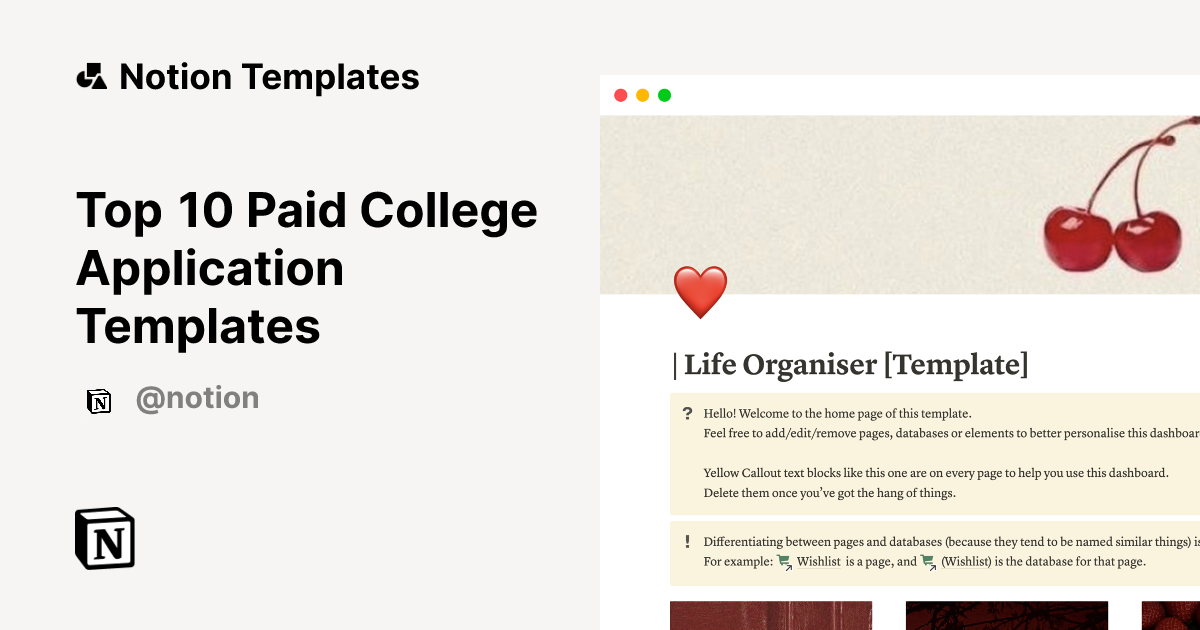
Task: Click the Life Organiser [Template] page title
Action: (850, 365)
